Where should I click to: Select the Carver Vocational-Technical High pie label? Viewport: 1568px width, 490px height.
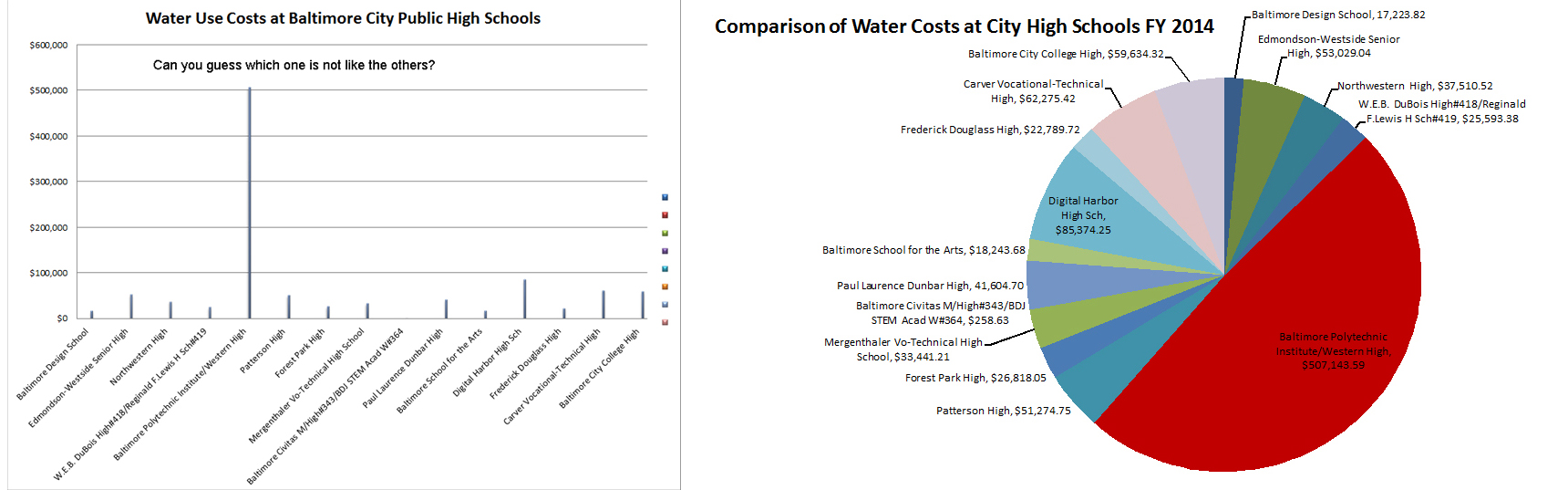tap(1033, 91)
